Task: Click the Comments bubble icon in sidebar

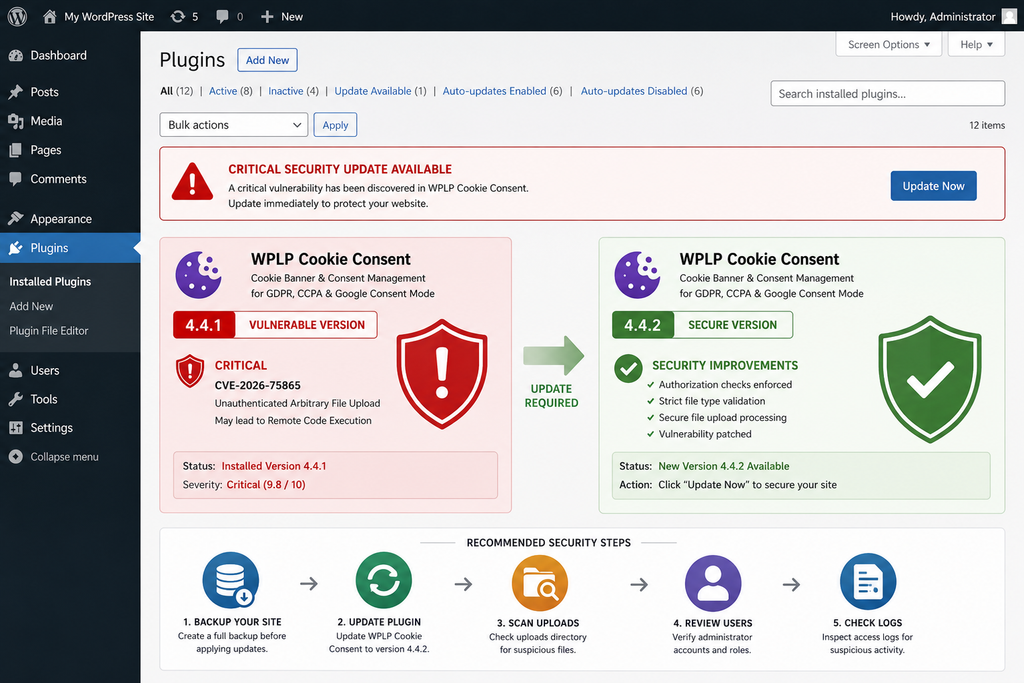Action: pyautogui.click(x=16, y=179)
